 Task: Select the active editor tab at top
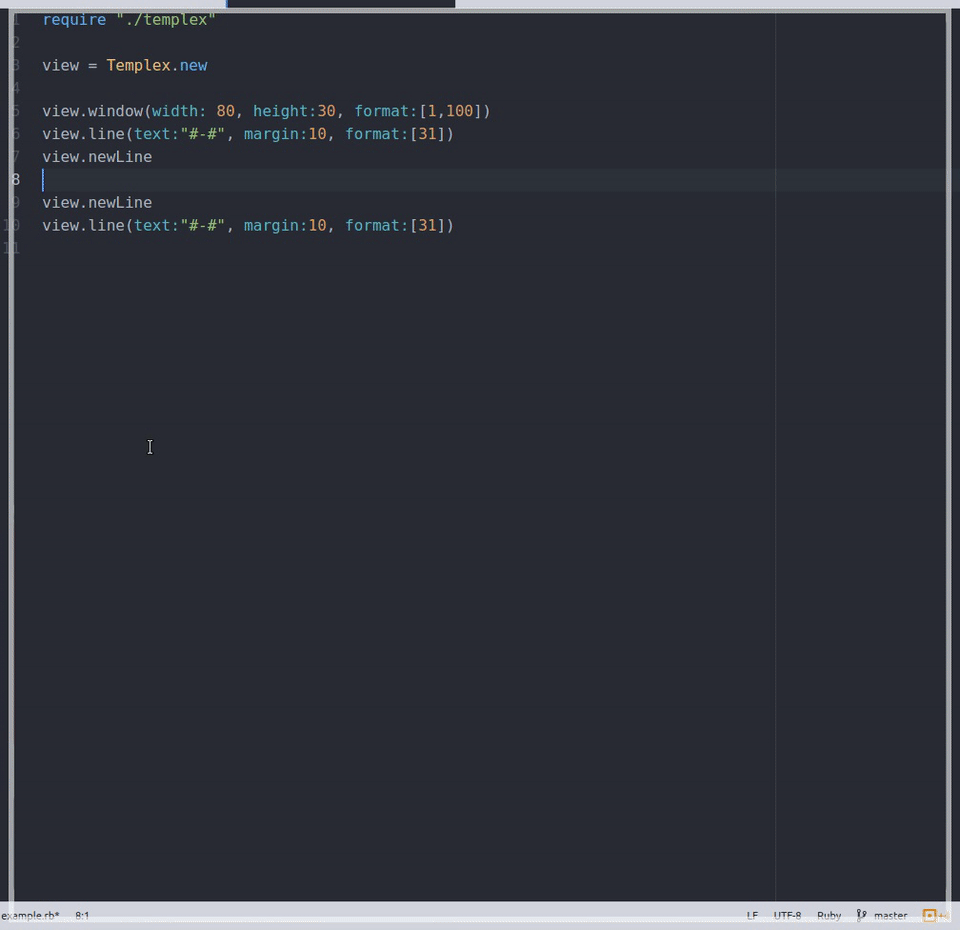[340, 4]
